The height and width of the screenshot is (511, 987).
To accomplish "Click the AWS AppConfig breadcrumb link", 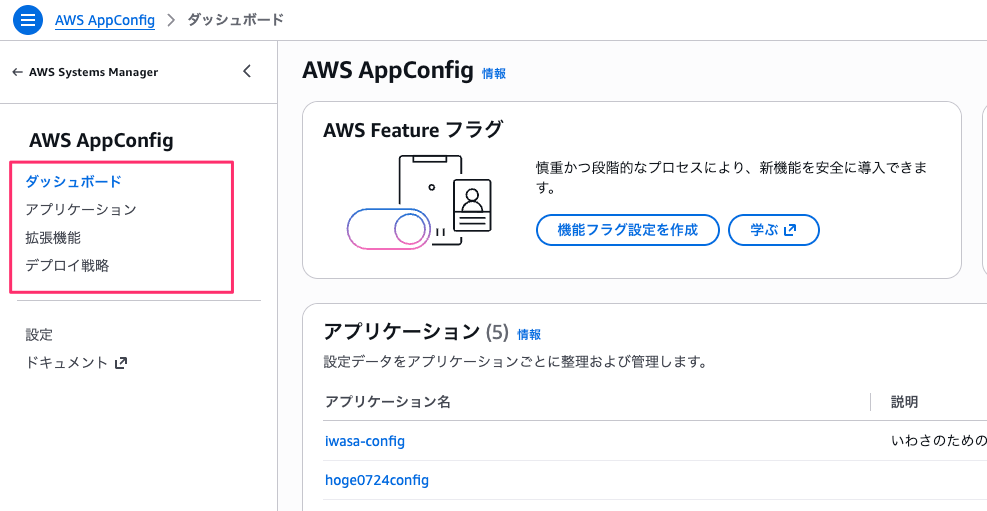I will coord(104,20).
